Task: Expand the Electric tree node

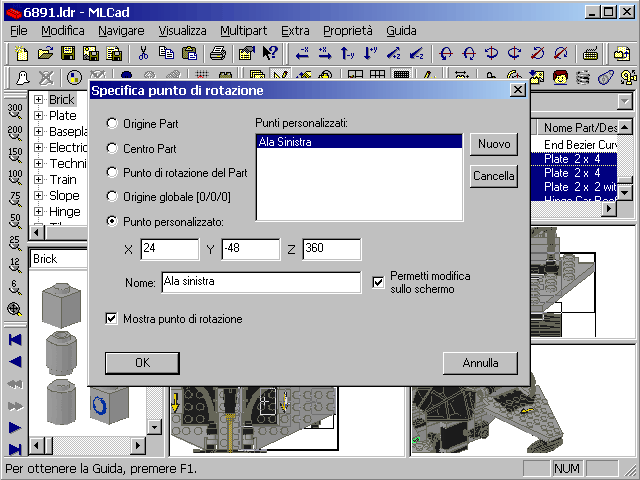Action: click(38, 147)
